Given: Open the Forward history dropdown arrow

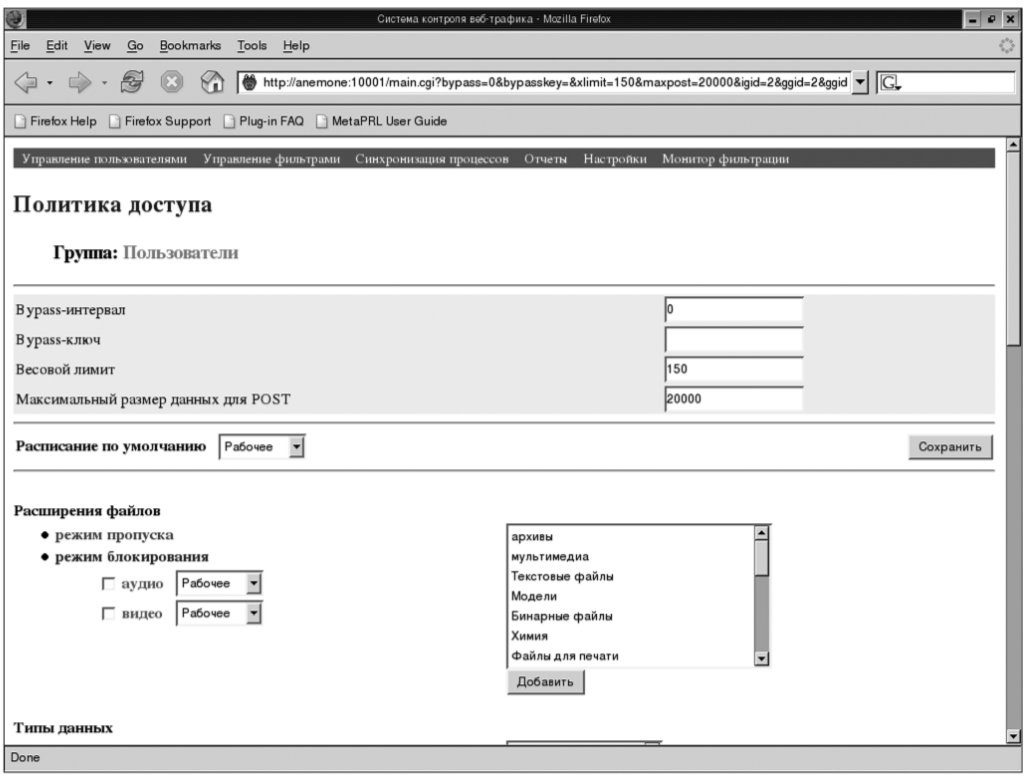Looking at the screenshot, I should (104, 83).
